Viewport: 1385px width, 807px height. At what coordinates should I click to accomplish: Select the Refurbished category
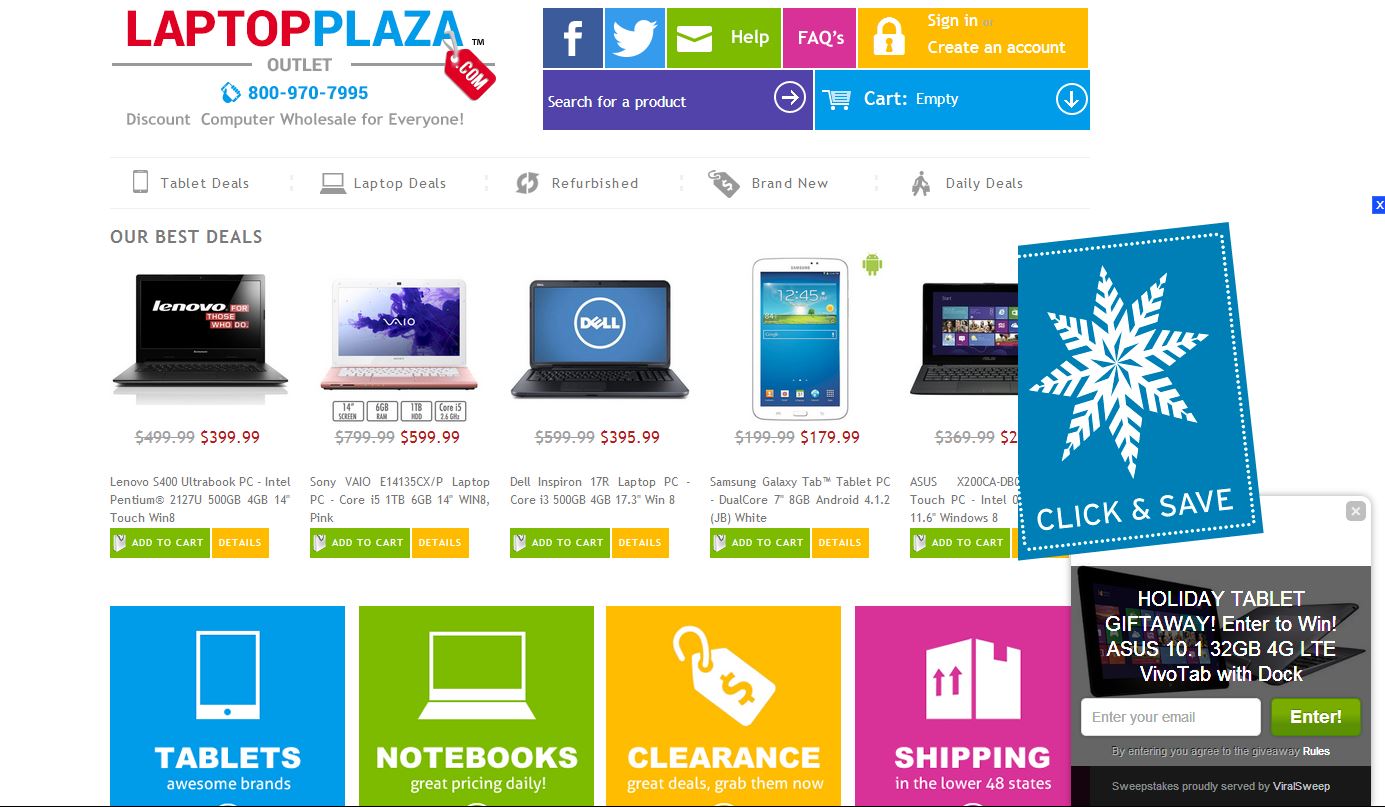click(577, 183)
